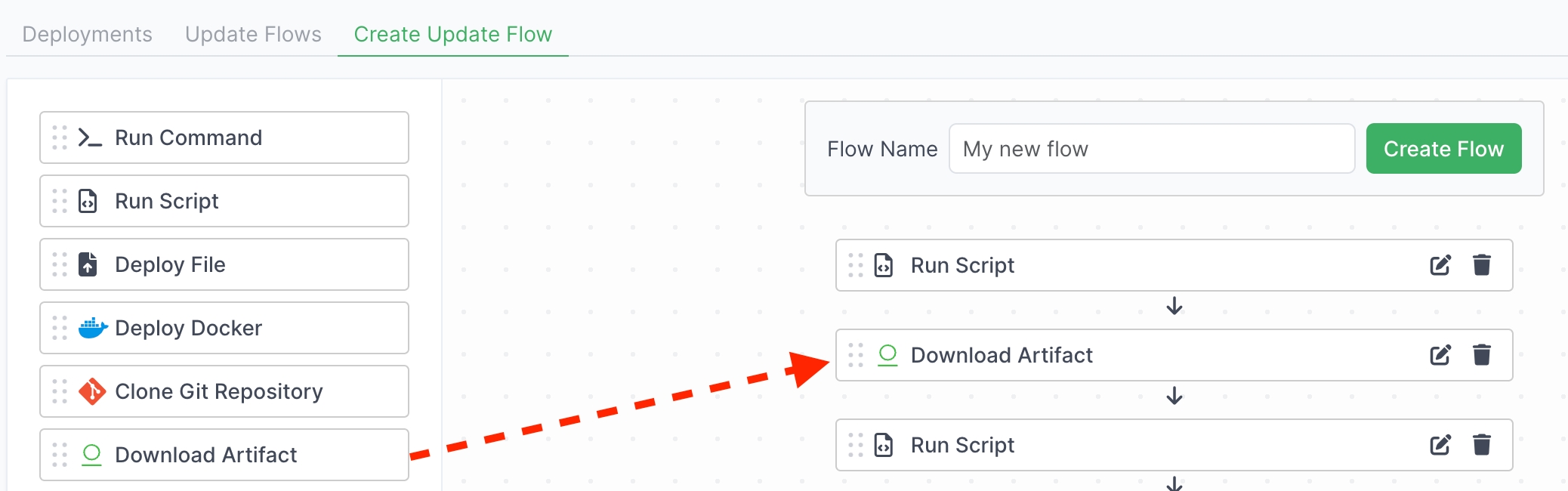Image resolution: width=1568 pixels, height=491 pixels.
Task: Grab the drag handle of the Run Command block
Action: tap(60, 137)
